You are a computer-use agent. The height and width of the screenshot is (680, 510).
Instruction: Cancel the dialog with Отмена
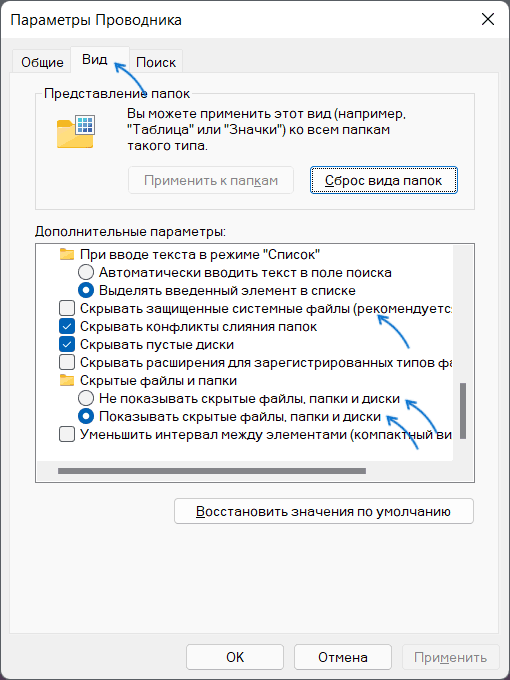click(x=343, y=657)
